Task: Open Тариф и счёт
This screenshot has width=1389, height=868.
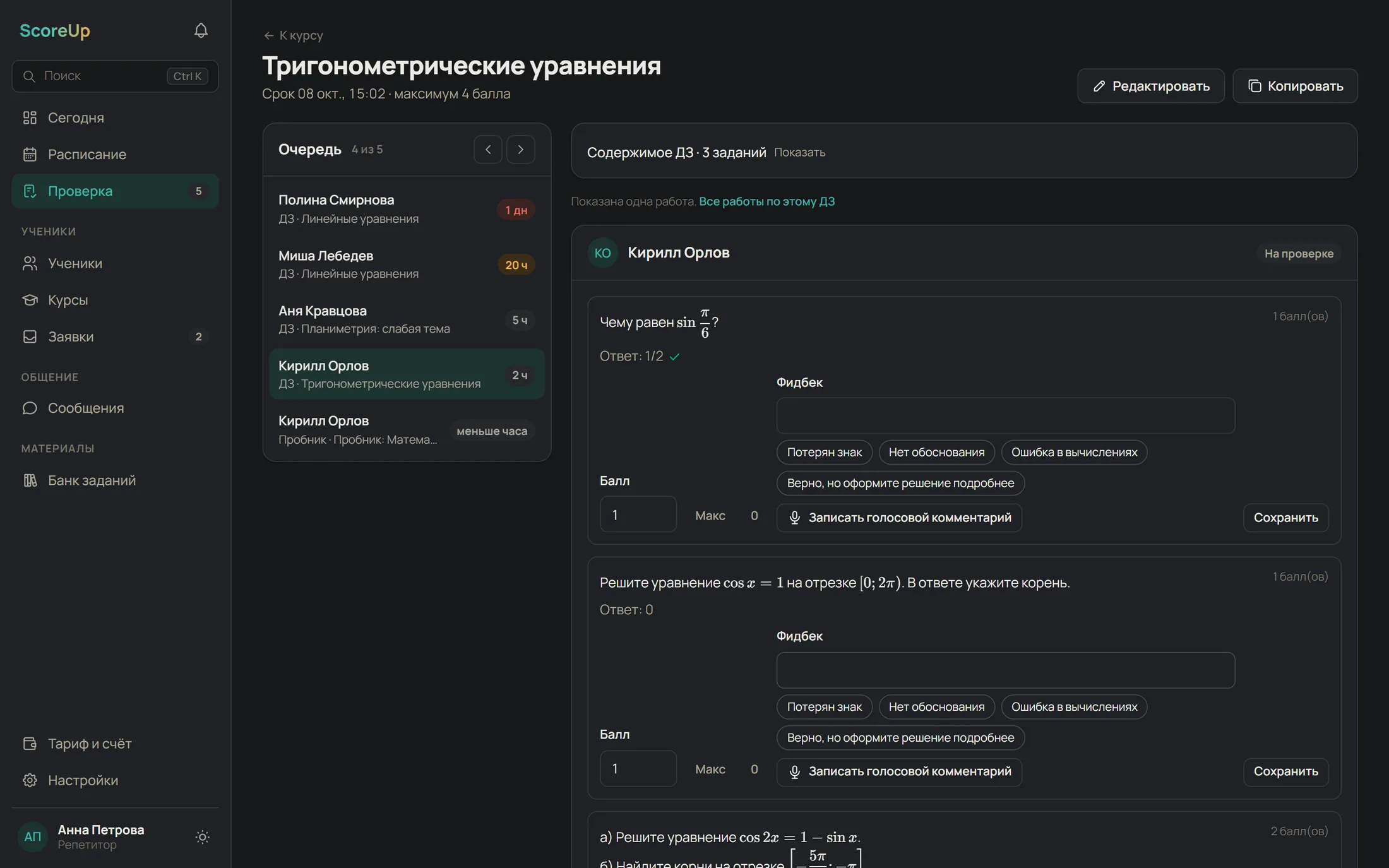Action: [x=115, y=744]
